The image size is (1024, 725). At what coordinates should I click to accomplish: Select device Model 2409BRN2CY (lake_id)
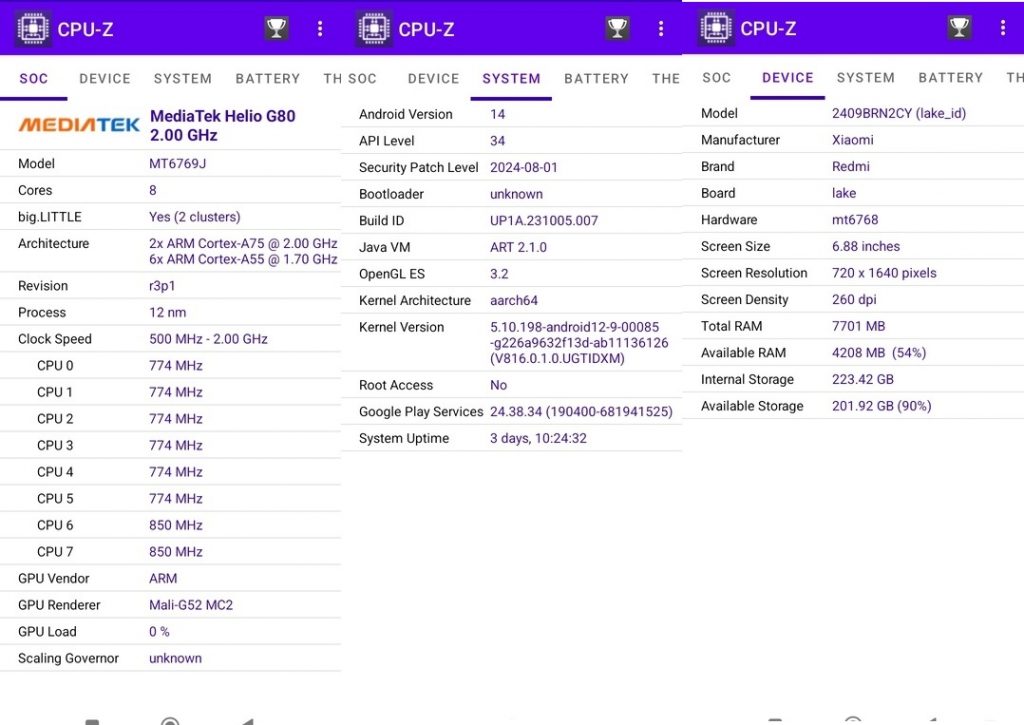click(x=899, y=114)
